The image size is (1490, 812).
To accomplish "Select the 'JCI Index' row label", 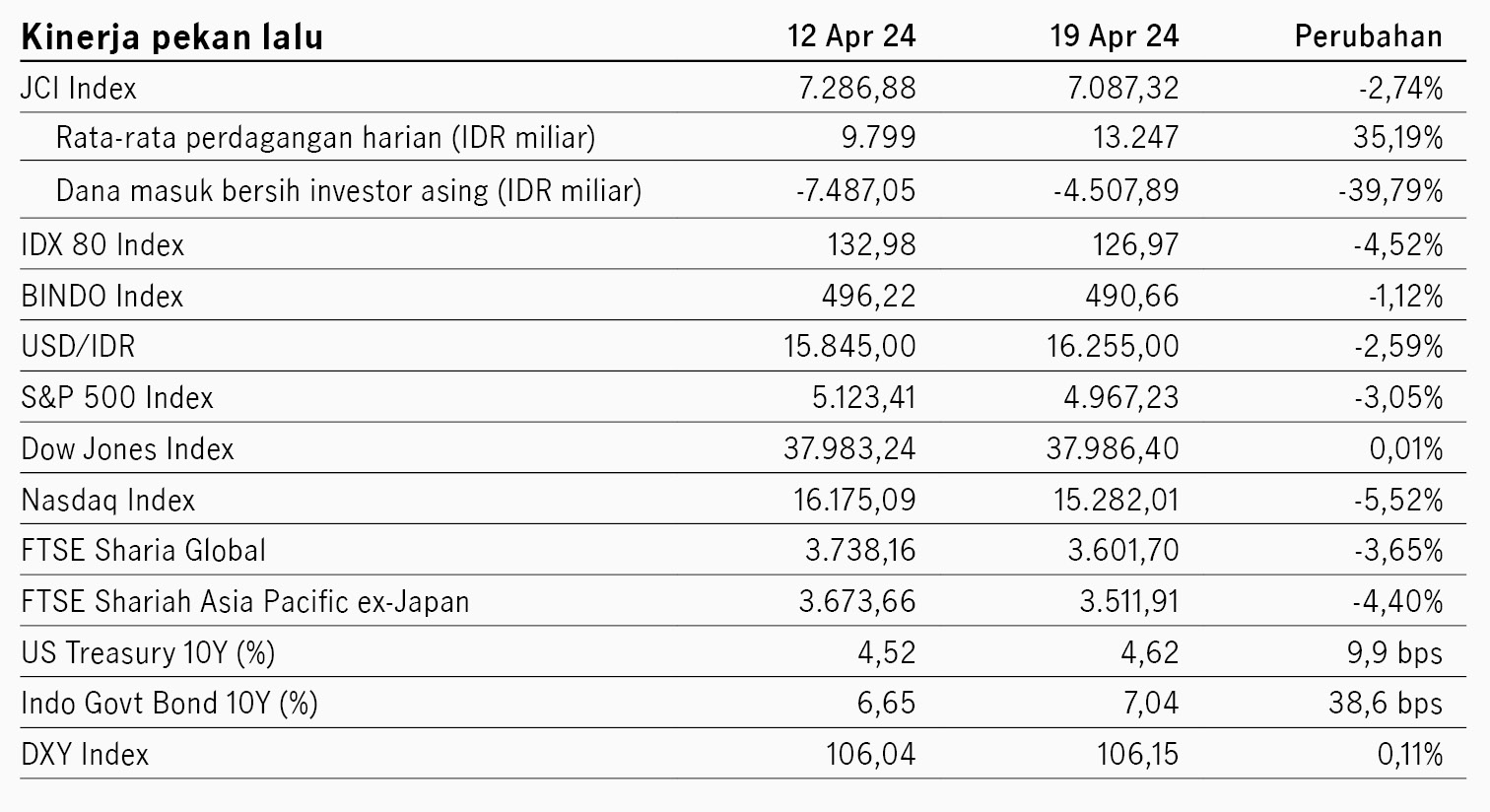I will pyautogui.click(x=79, y=89).
